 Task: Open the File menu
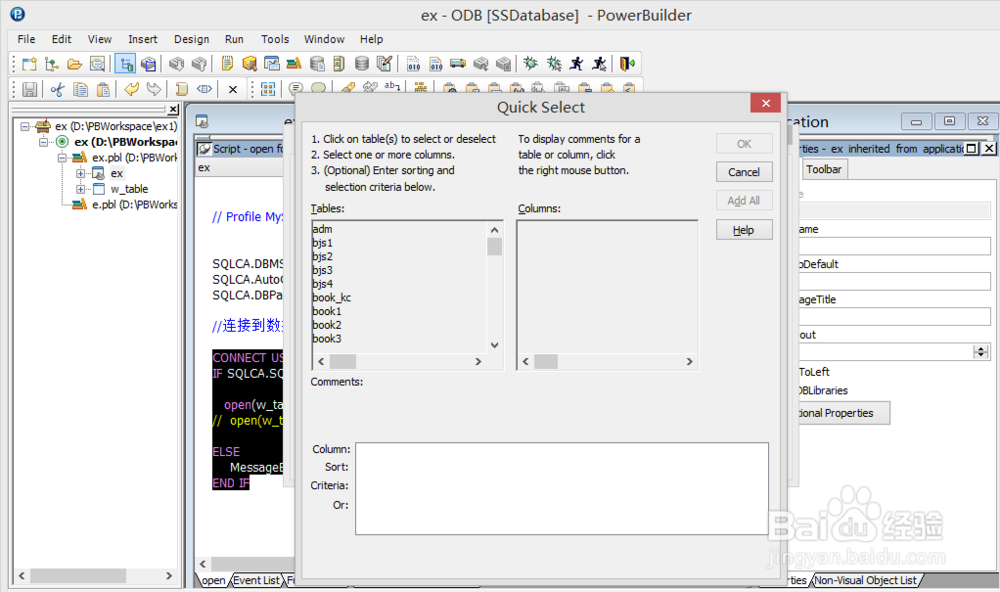[26, 39]
